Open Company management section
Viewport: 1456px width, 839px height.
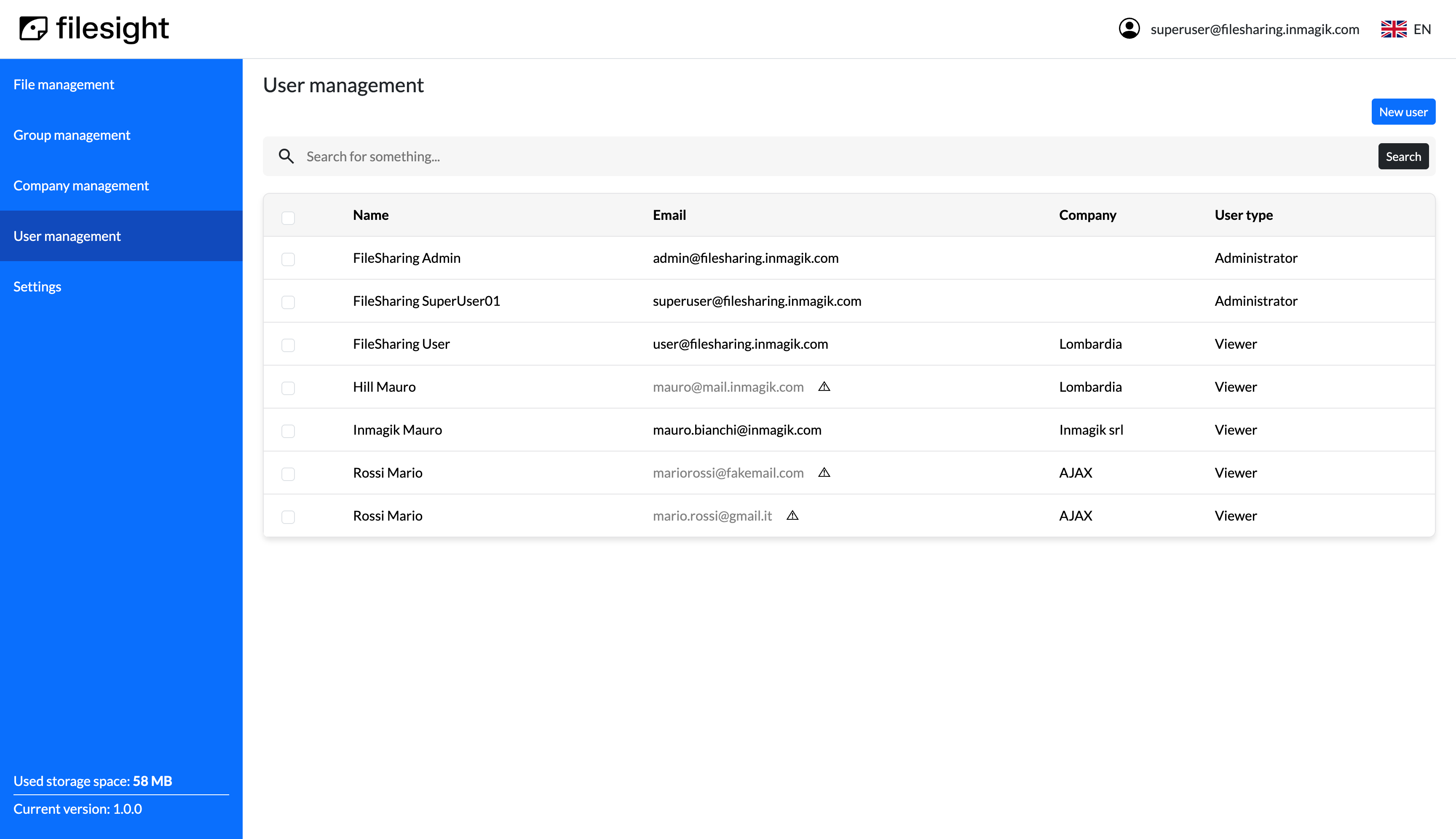pyautogui.click(x=81, y=186)
